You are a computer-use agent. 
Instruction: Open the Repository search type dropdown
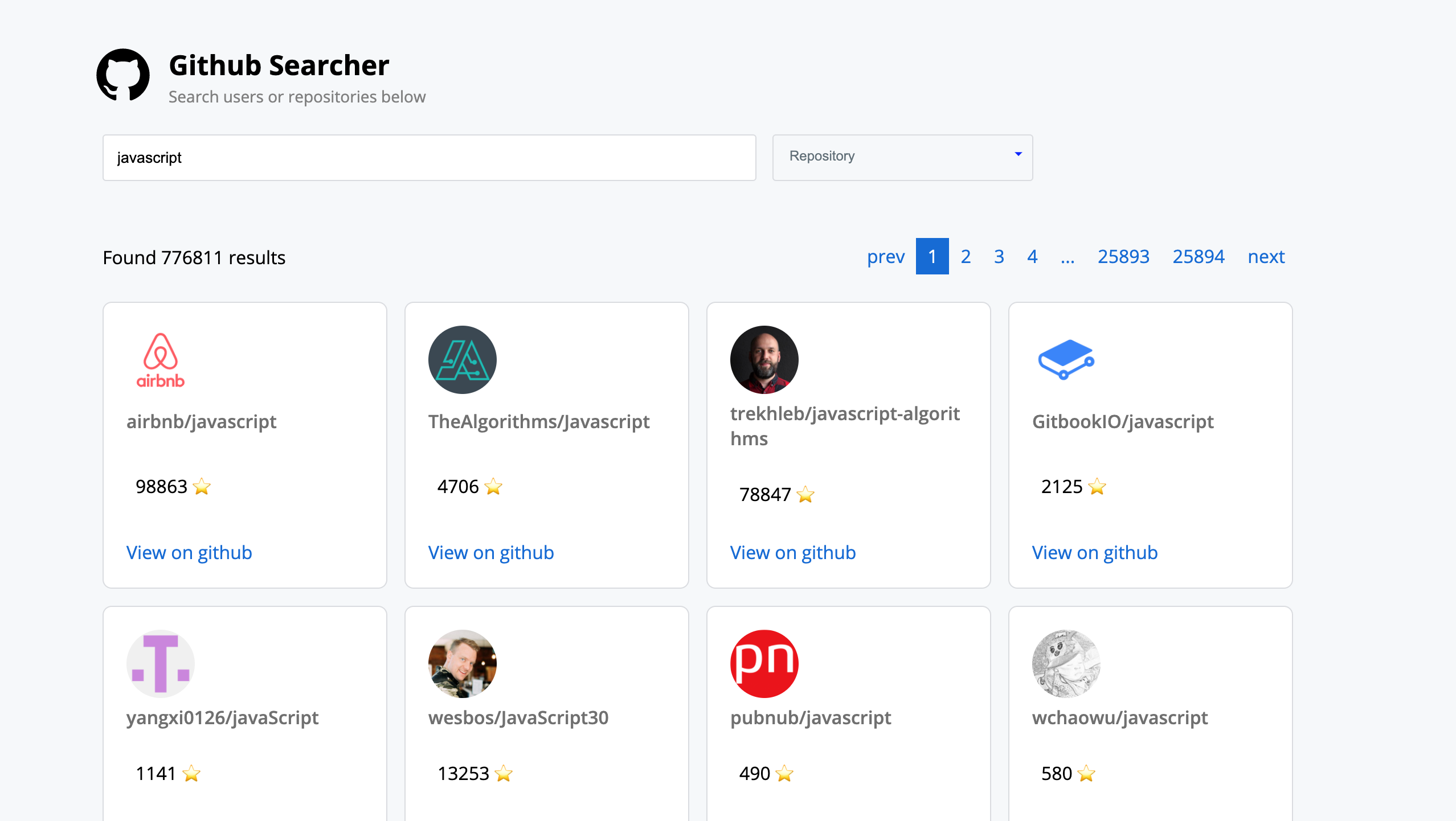pos(902,157)
